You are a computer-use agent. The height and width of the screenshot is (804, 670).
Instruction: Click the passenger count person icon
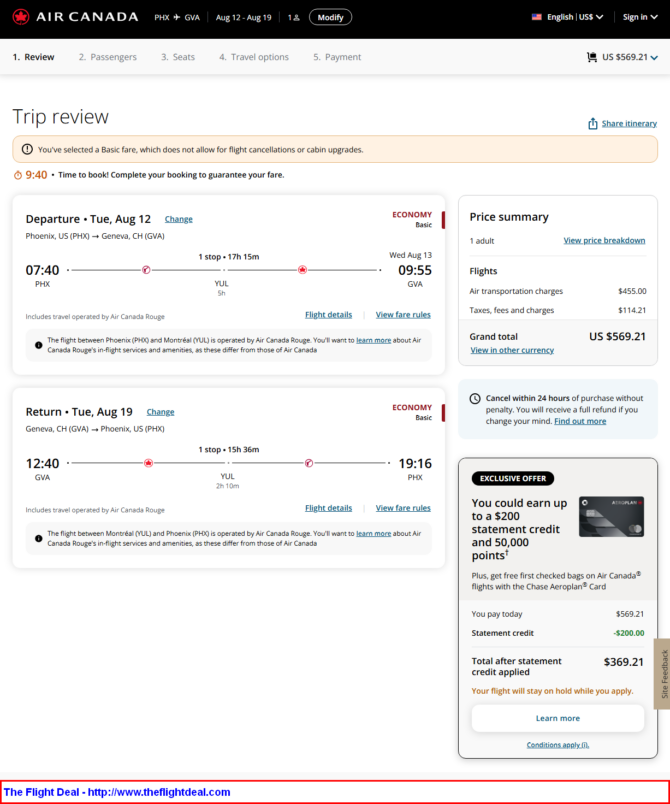coord(296,17)
